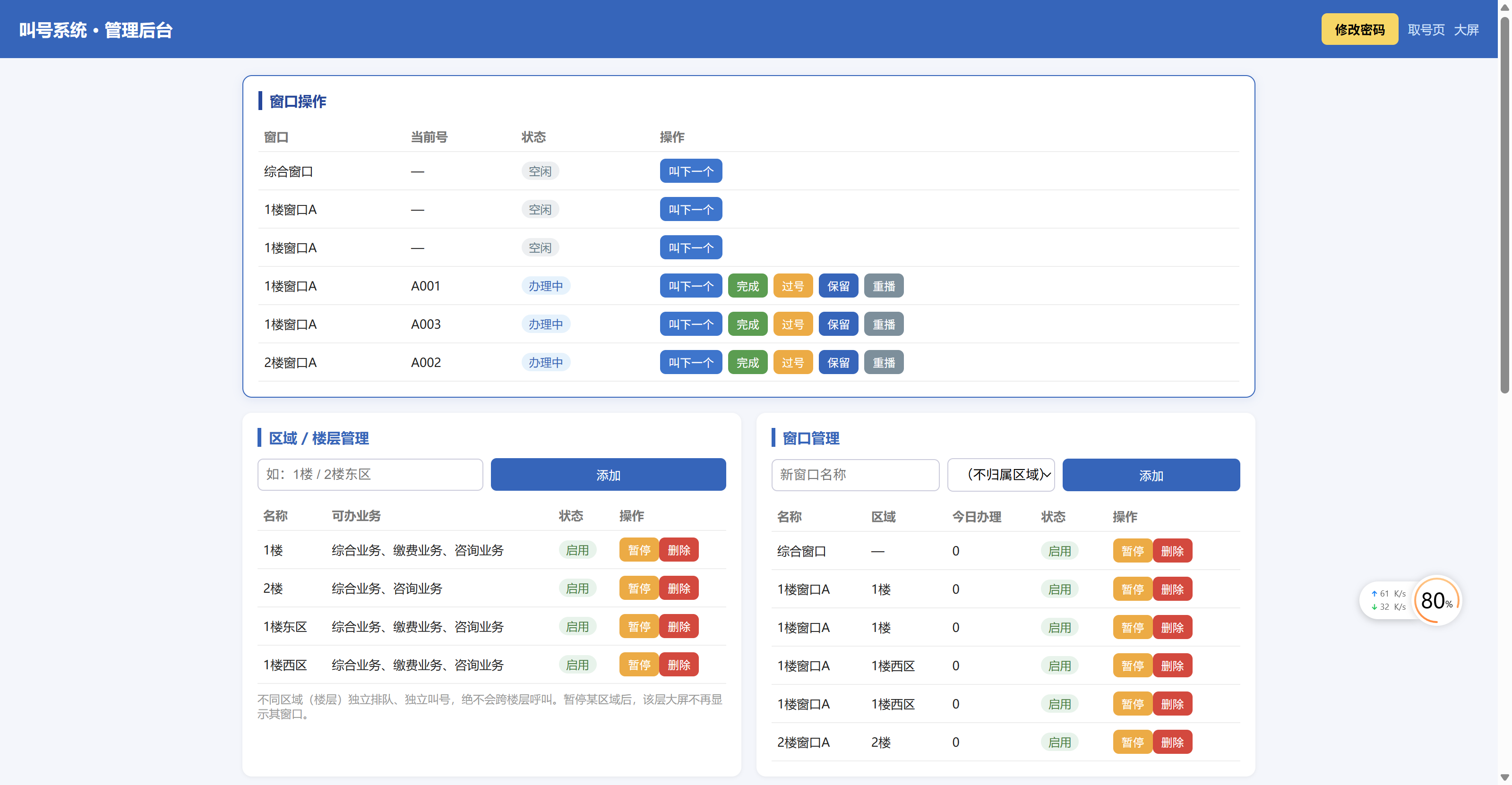
Task: Click the 可办业务 column header
Action: pyautogui.click(x=356, y=515)
